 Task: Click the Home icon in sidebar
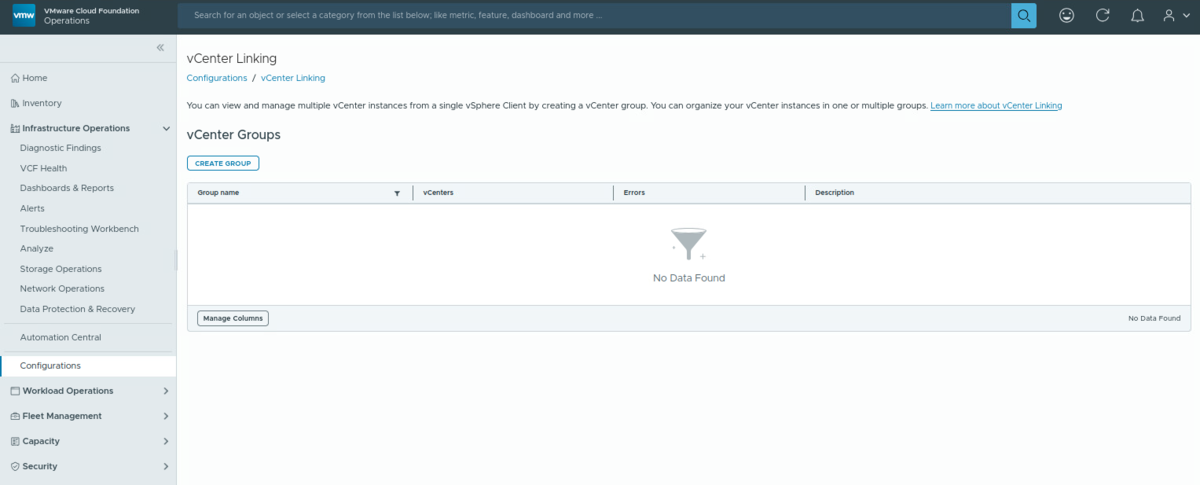coord(14,78)
